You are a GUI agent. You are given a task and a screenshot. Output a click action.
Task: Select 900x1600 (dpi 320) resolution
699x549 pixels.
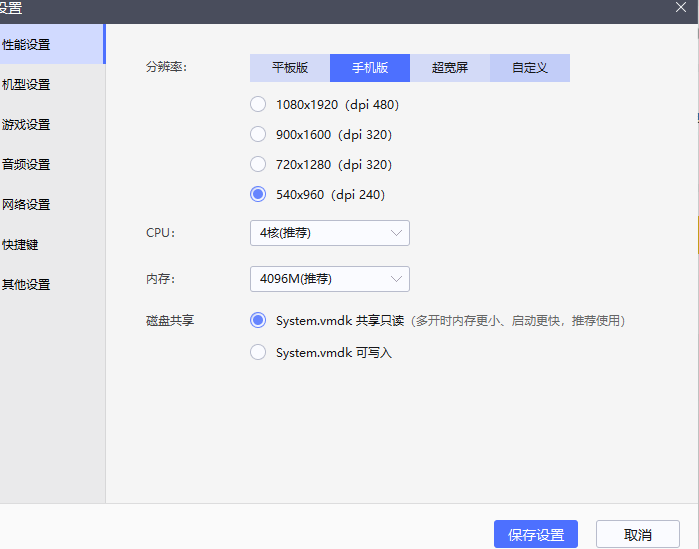click(x=258, y=134)
